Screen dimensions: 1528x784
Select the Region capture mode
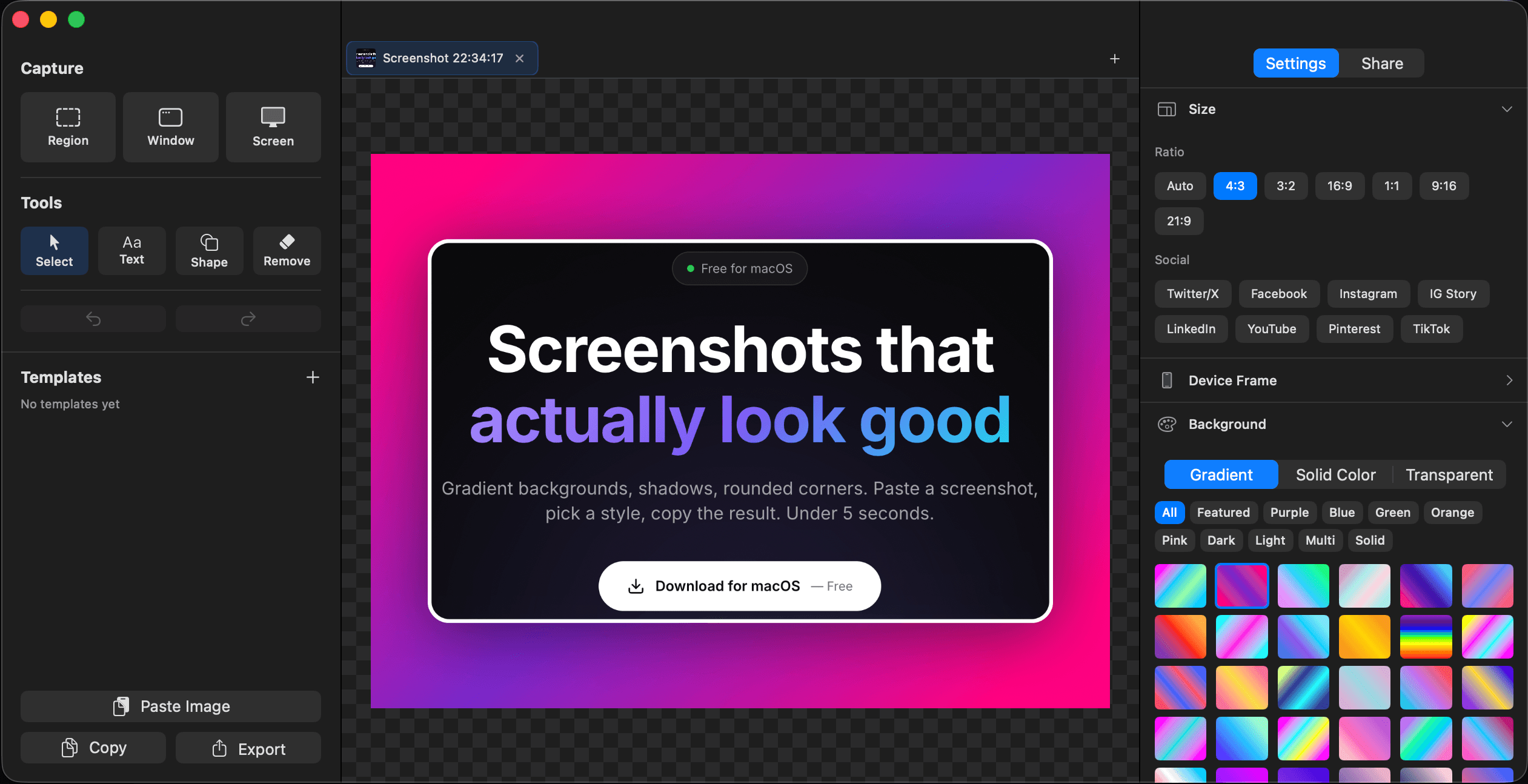pyautogui.click(x=67, y=127)
